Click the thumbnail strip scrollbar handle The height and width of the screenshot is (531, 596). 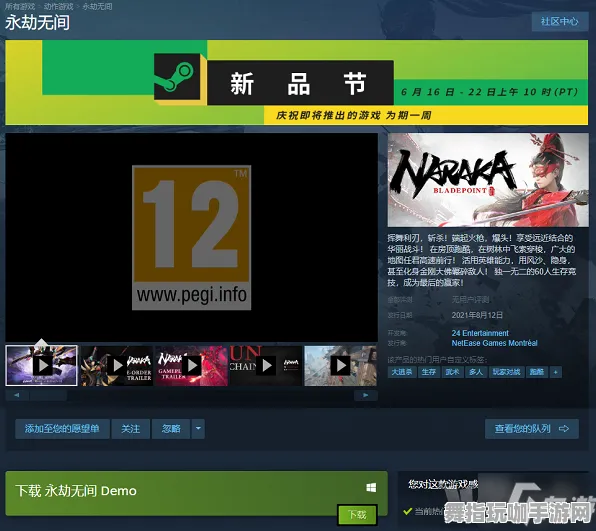(x=48, y=395)
